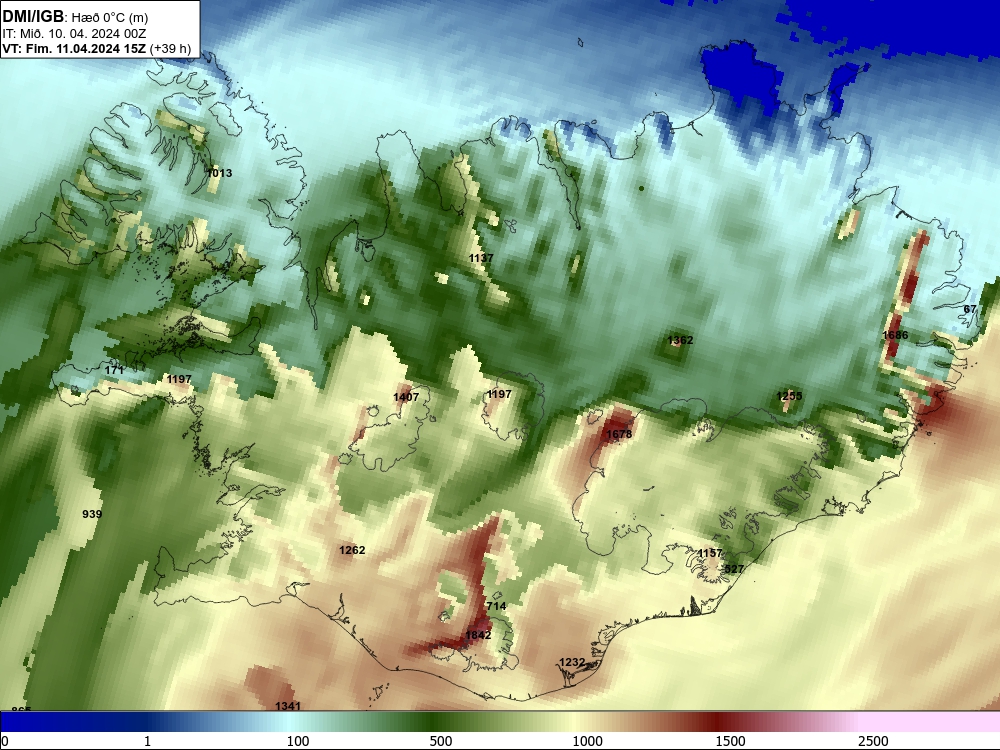This screenshot has width=1000, height=750.
Task: Click the 1362 height label on the map
Action: [680, 340]
